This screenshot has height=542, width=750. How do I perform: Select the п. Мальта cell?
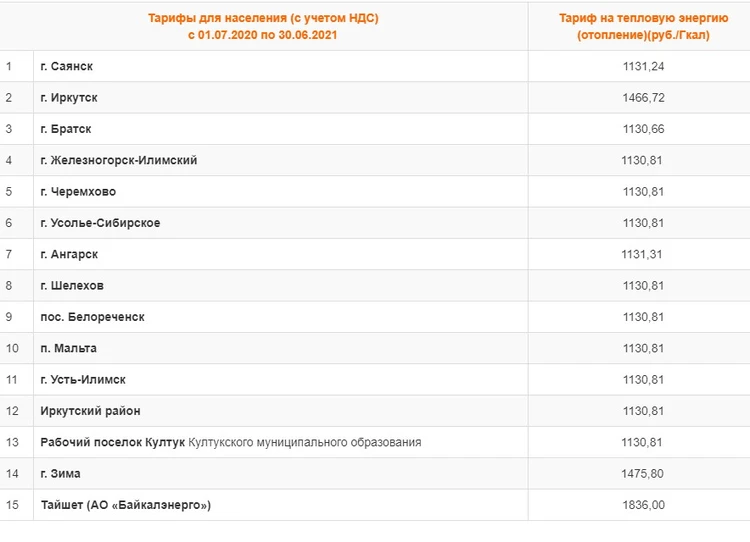coord(69,348)
